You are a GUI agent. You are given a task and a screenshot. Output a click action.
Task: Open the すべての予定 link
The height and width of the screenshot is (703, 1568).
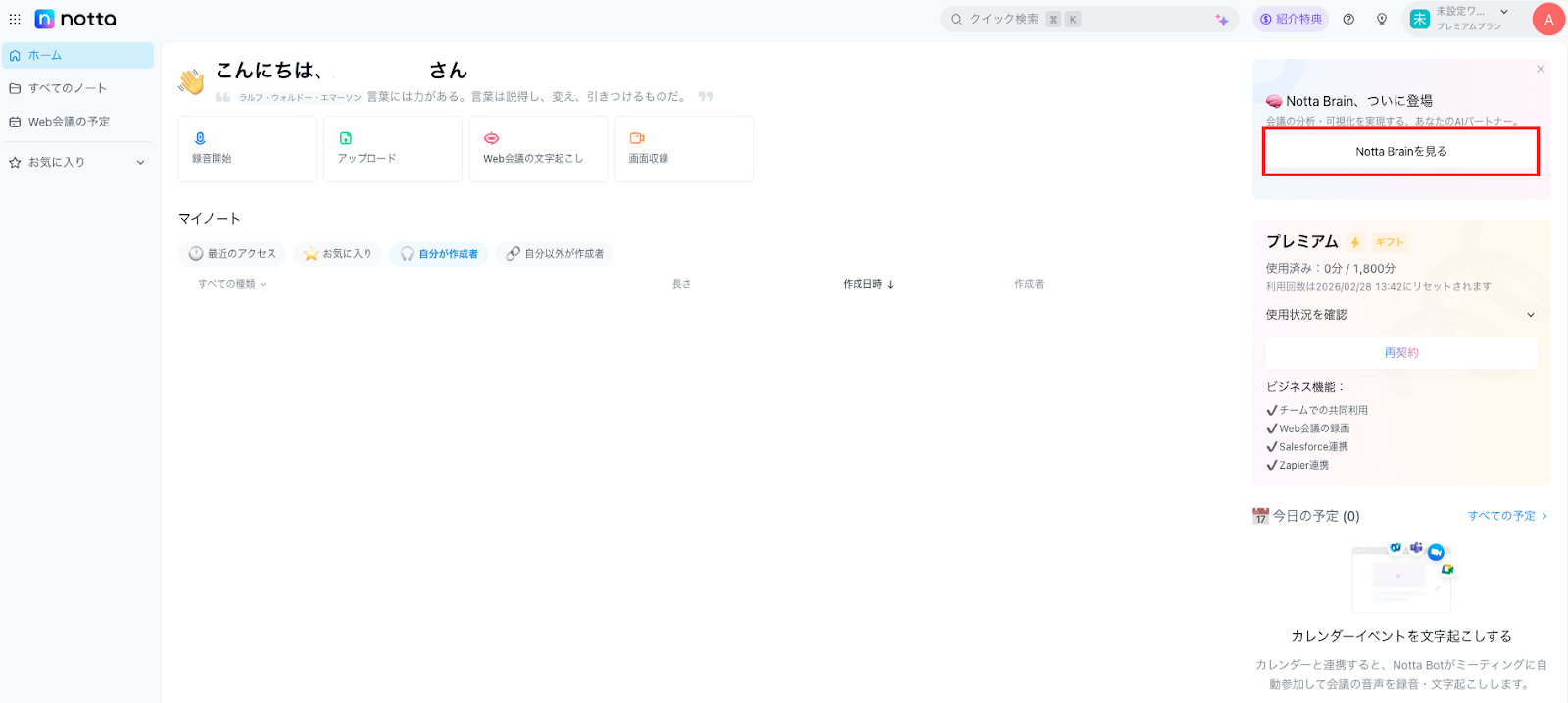tap(1507, 516)
